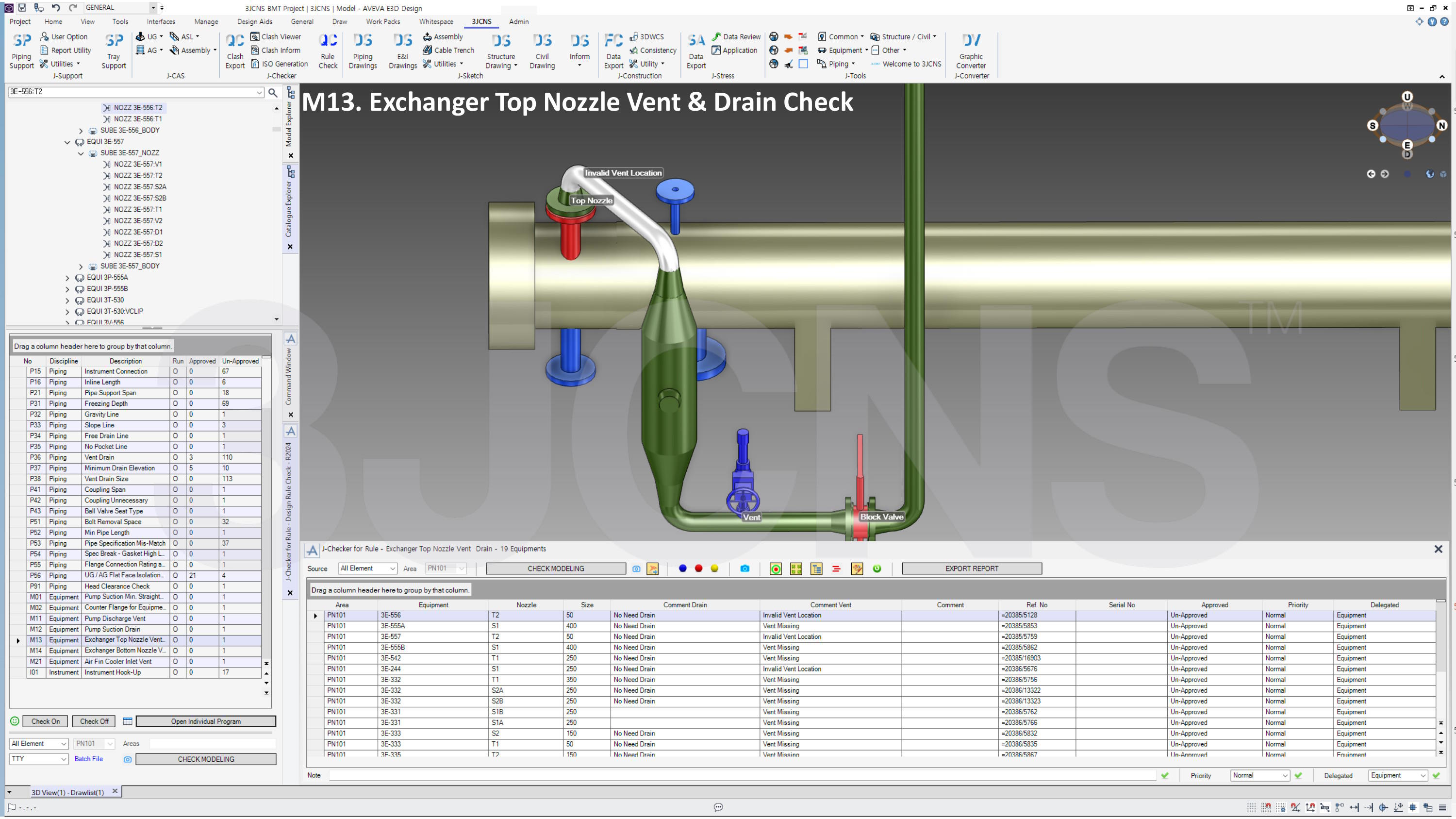Open the Civil Drawing tool

click(x=542, y=51)
